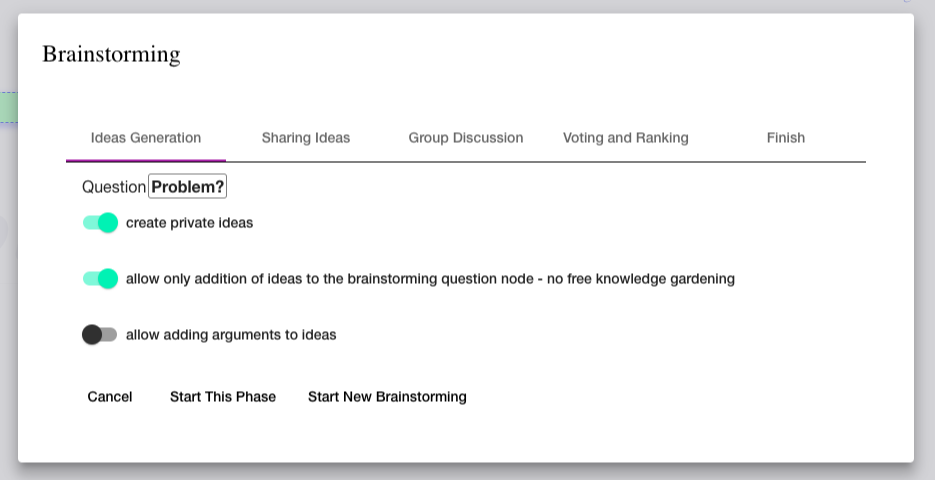Select the Ideas Generation tab
This screenshot has width=935, height=480.
pyautogui.click(x=146, y=138)
